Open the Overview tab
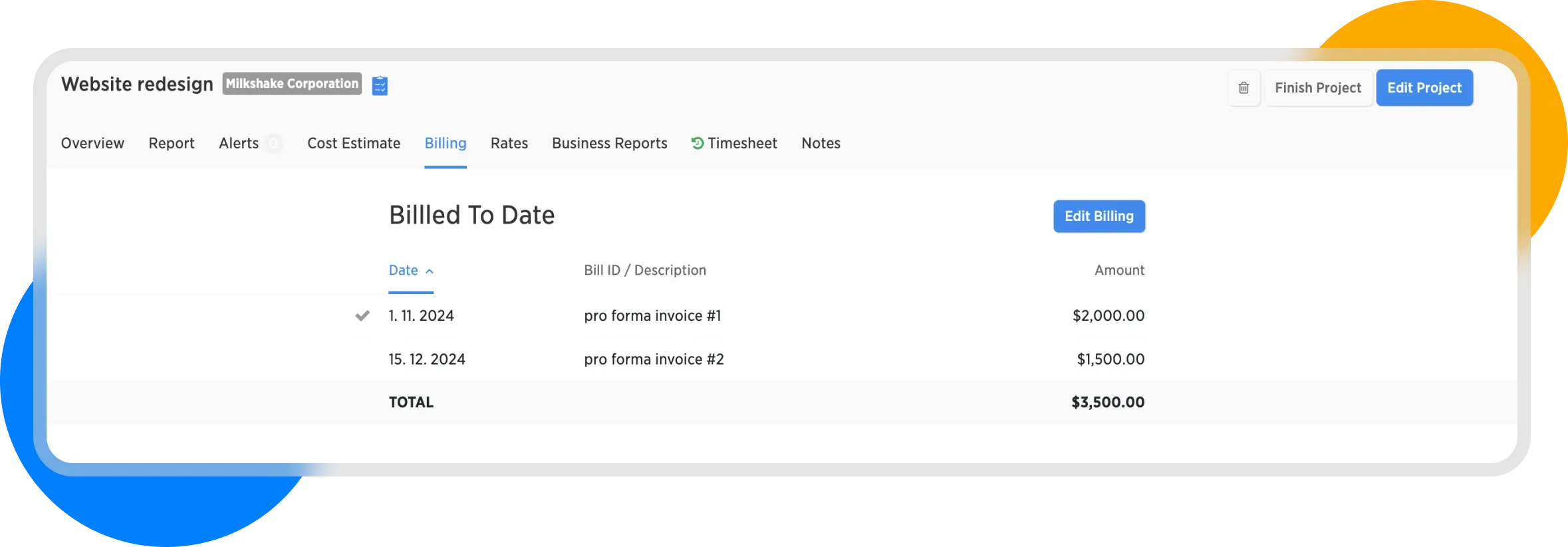The height and width of the screenshot is (547, 1568). pyautogui.click(x=92, y=143)
